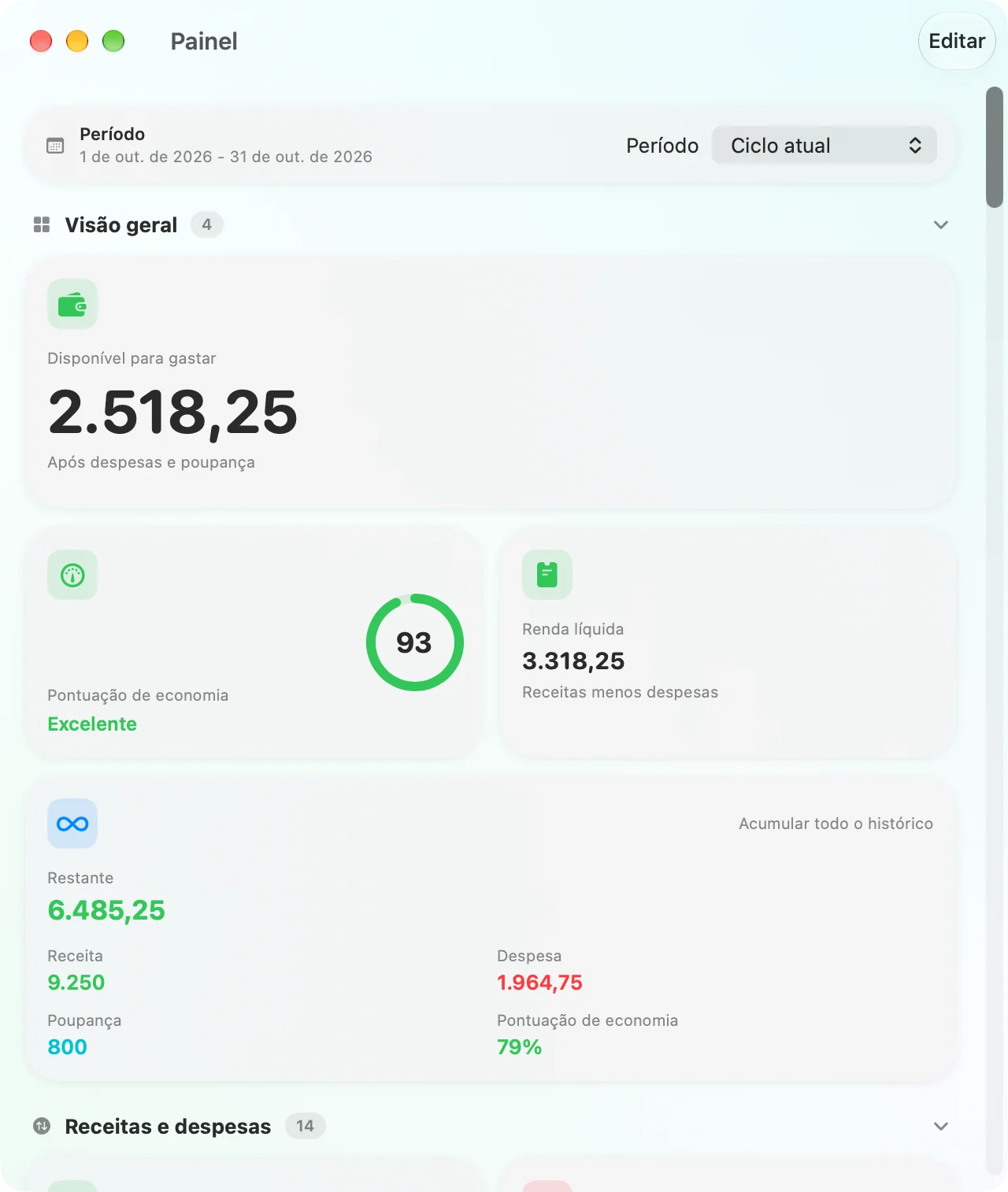The image size is (1008, 1192).
Task: Click the circular 93 score ring
Action: coord(415,642)
